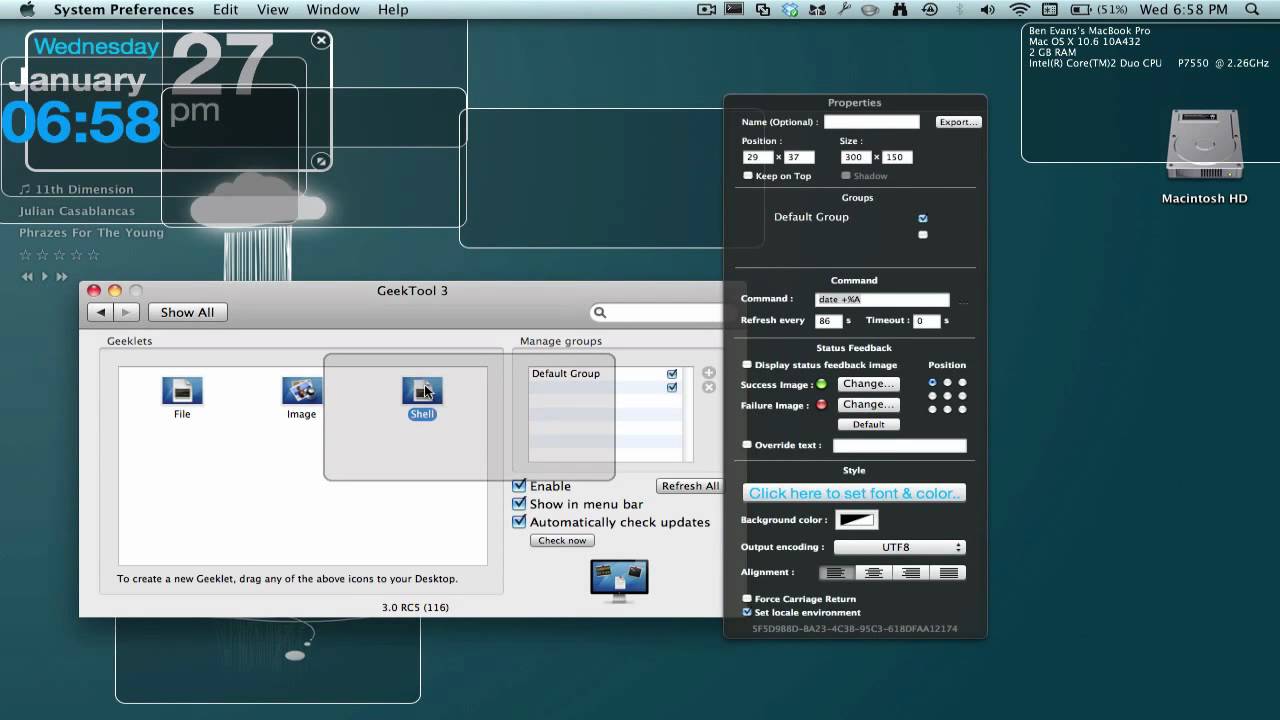The width and height of the screenshot is (1280, 720).
Task: Go back with the left arrow button
Action: (99, 312)
